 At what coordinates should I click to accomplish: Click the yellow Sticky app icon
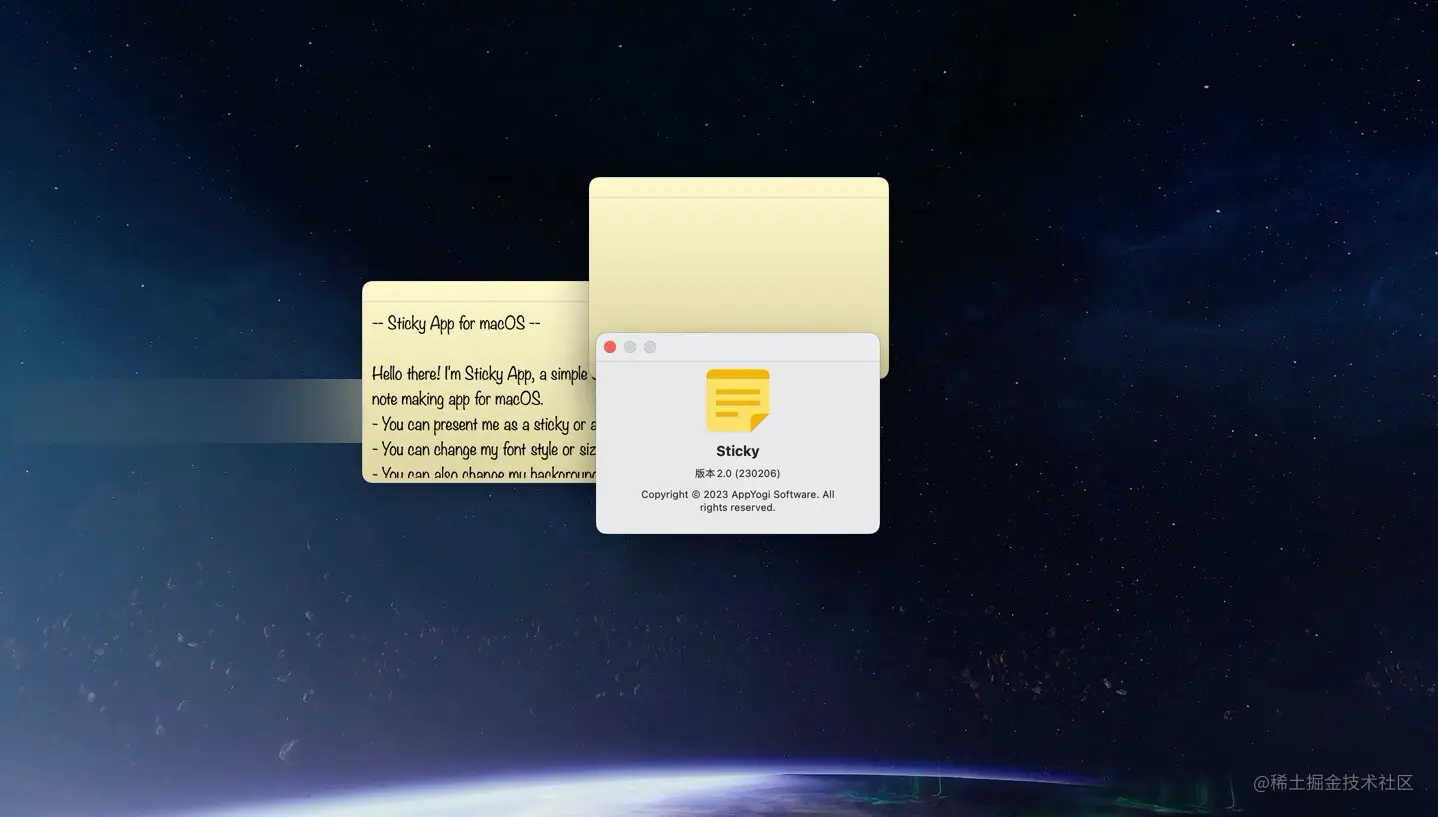(738, 400)
